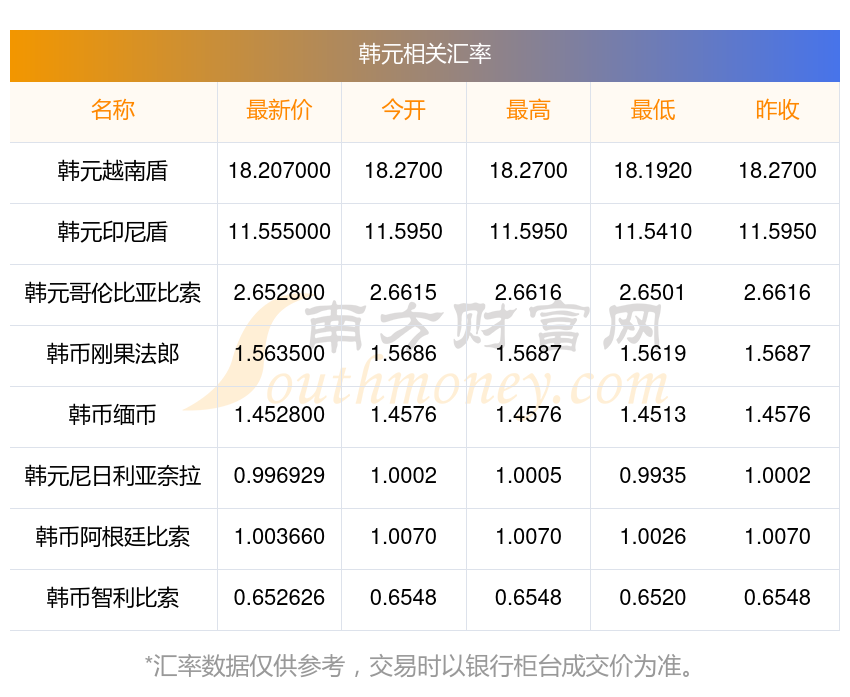Click the 韩币缅币 row name

(113, 415)
